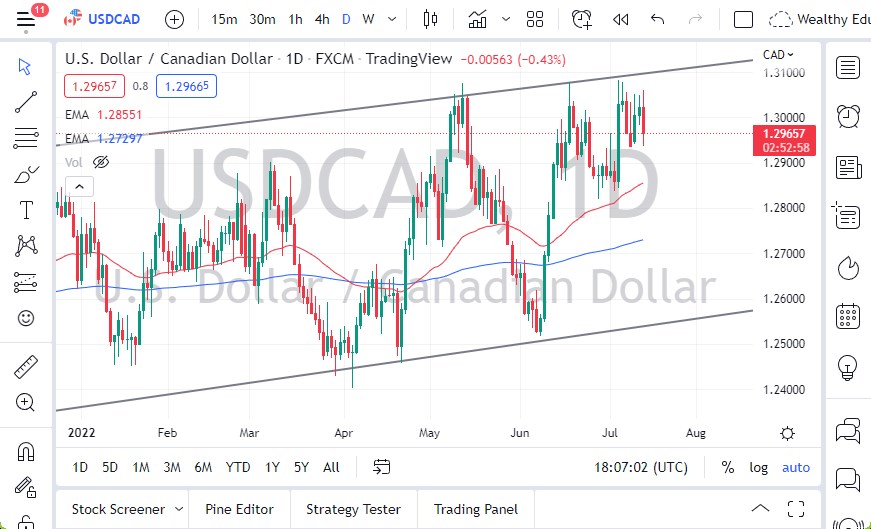
Task: Select the long position forecasting tool
Action: (x=26, y=282)
